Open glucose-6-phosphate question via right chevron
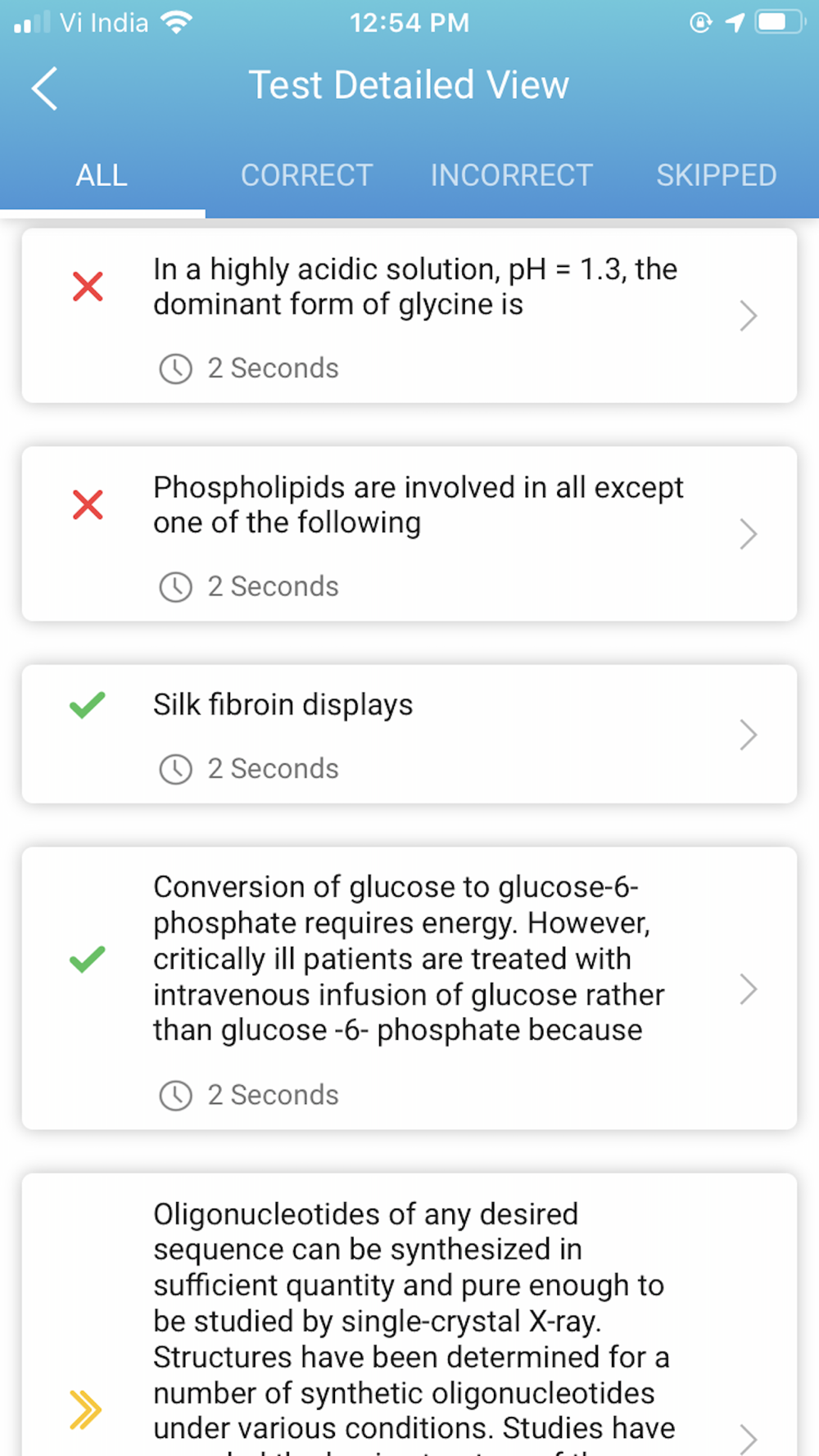This screenshot has height=1456, width=819. click(x=748, y=989)
